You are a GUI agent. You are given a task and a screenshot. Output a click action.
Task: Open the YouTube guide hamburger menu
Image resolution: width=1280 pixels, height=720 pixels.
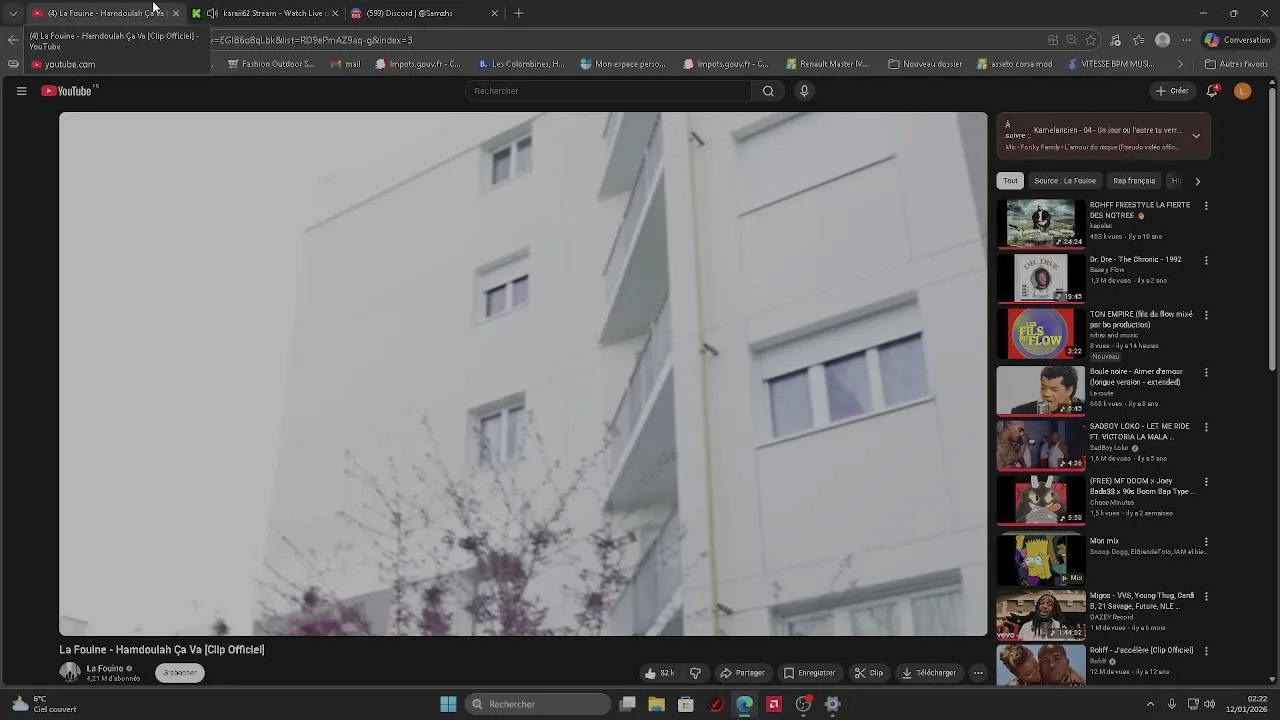(21, 91)
